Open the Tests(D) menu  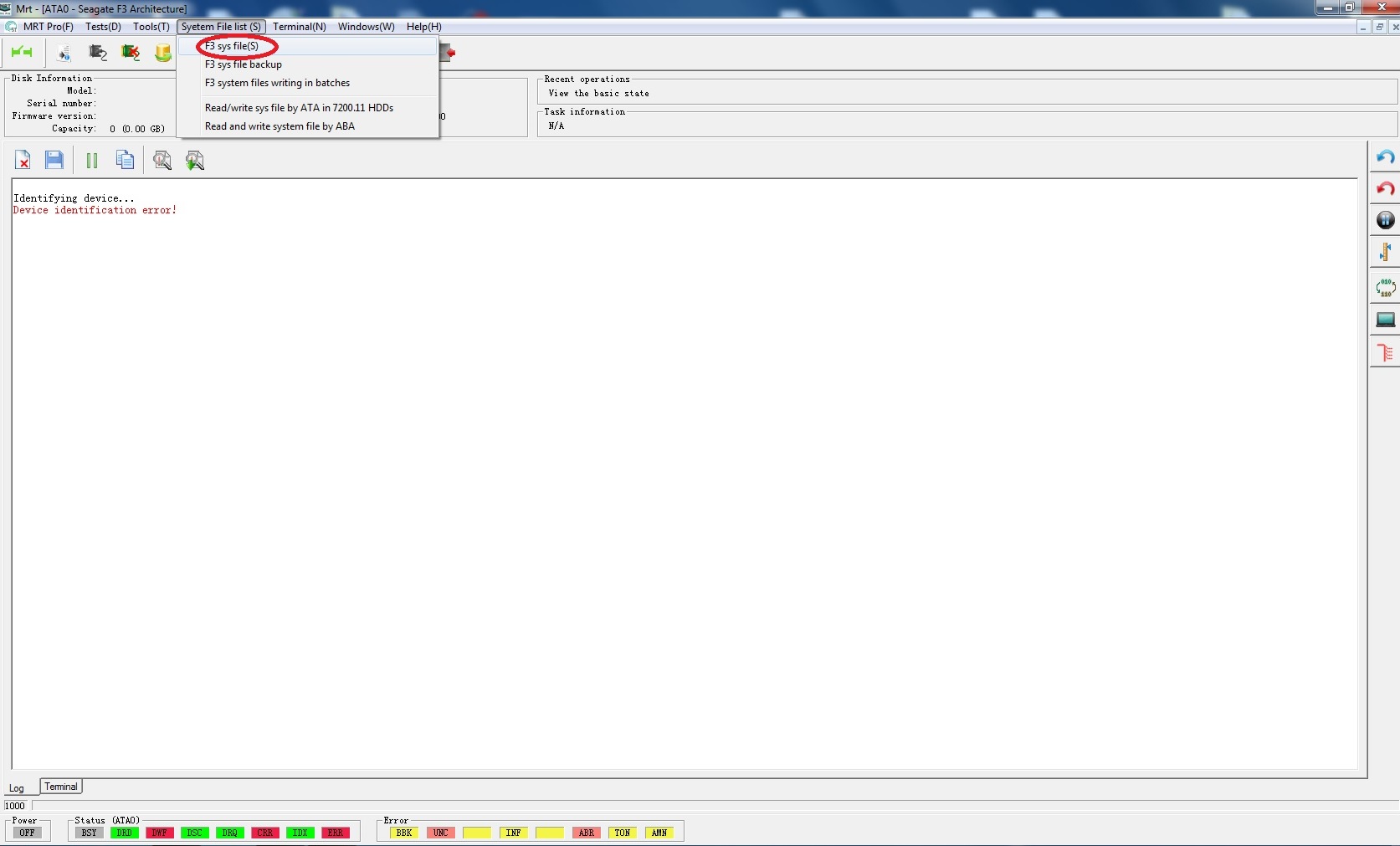pos(103,27)
